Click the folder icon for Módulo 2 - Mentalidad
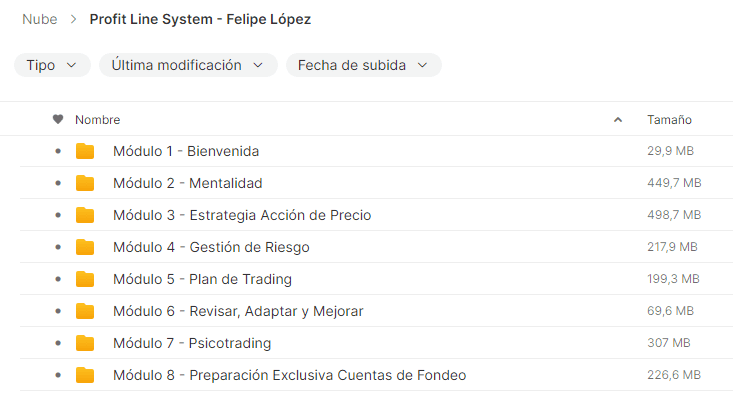The image size is (733, 411). coord(85,183)
